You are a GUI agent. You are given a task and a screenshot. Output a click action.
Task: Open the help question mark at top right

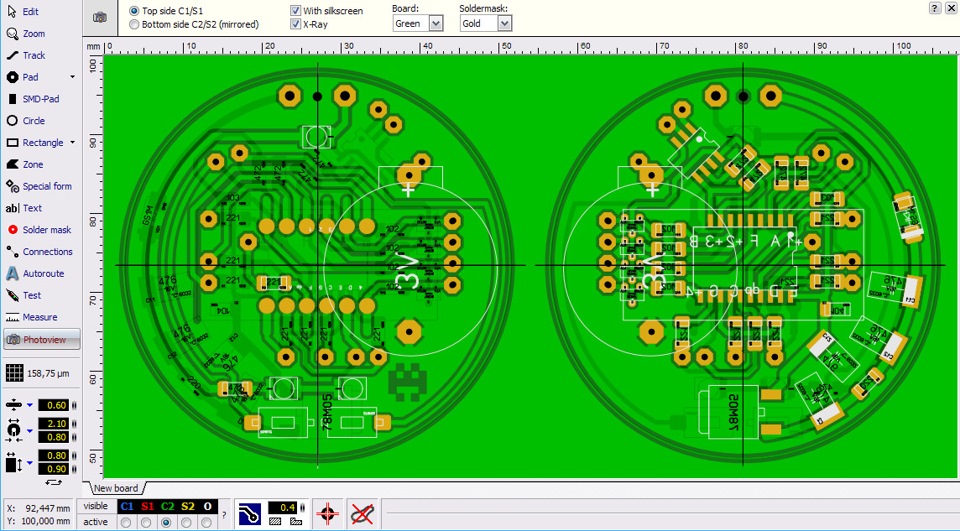click(935, 8)
